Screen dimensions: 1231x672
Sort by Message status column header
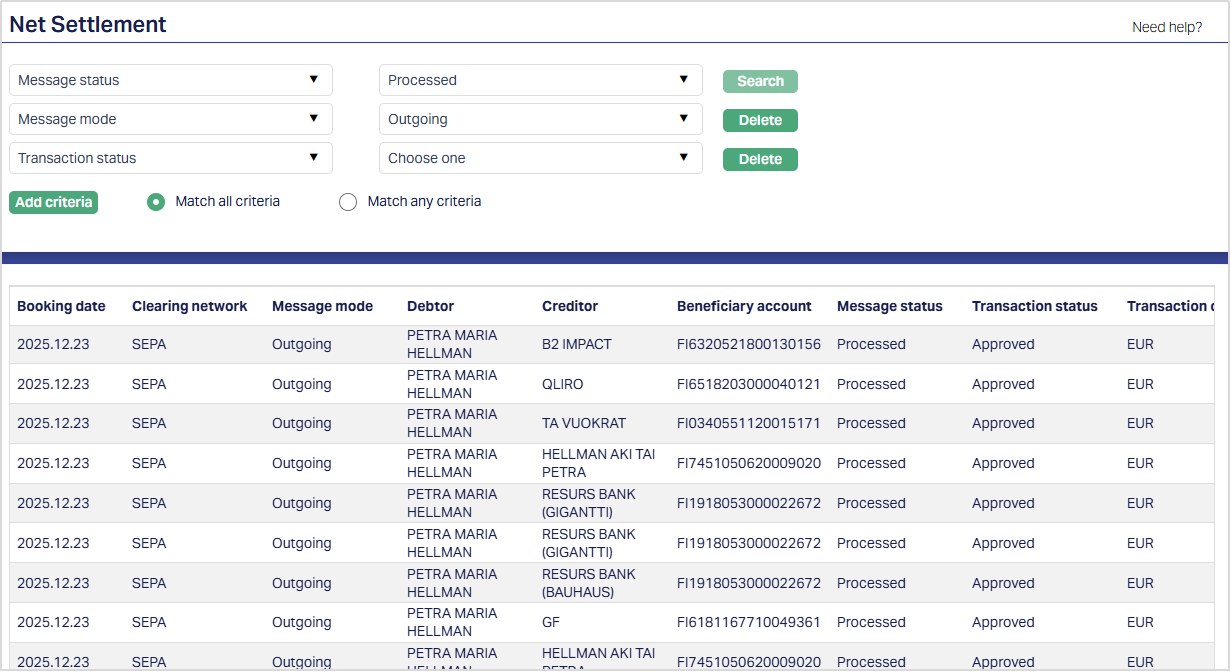tap(890, 306)
